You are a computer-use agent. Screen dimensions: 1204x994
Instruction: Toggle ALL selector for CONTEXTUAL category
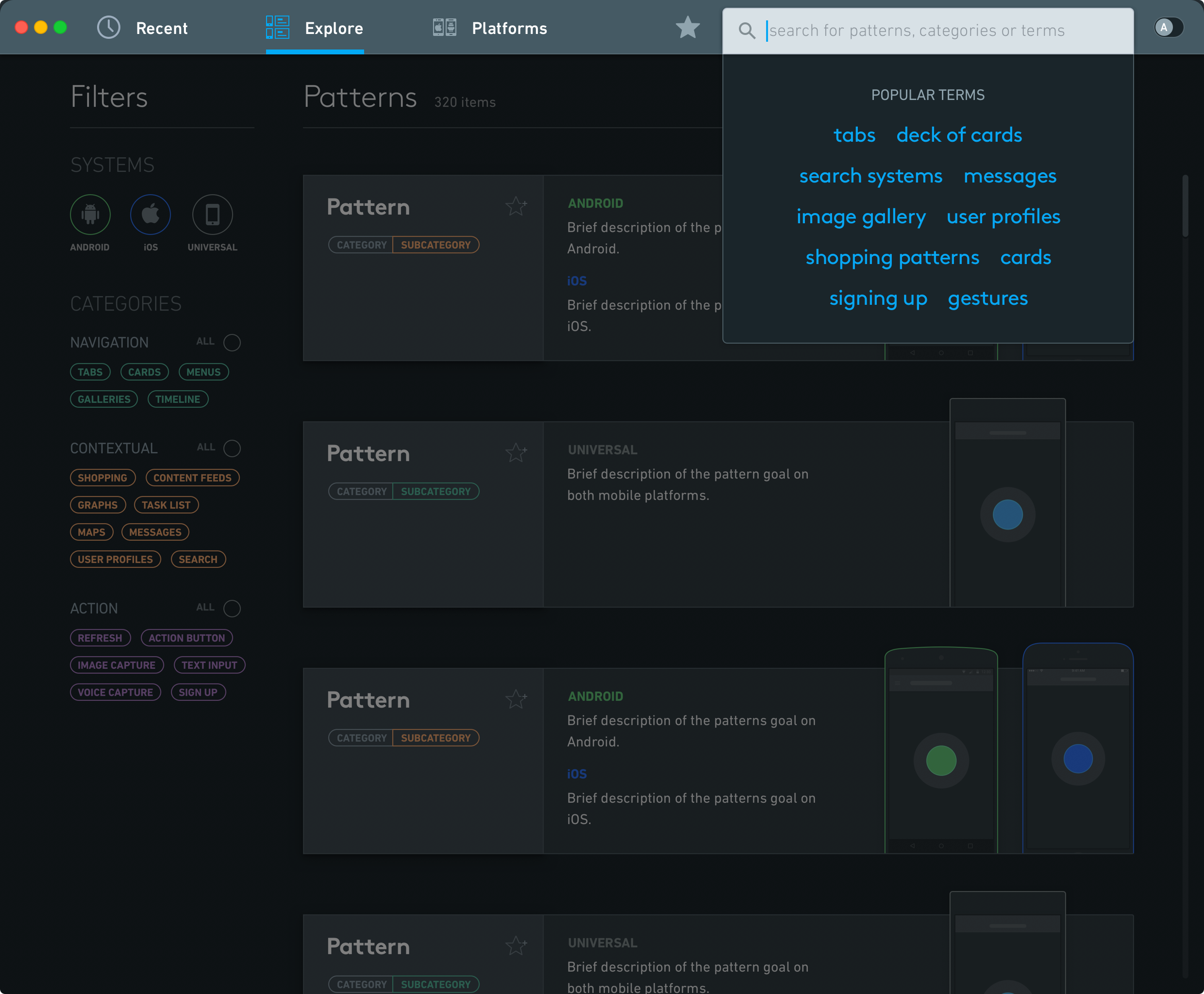(x=233, y=447)
